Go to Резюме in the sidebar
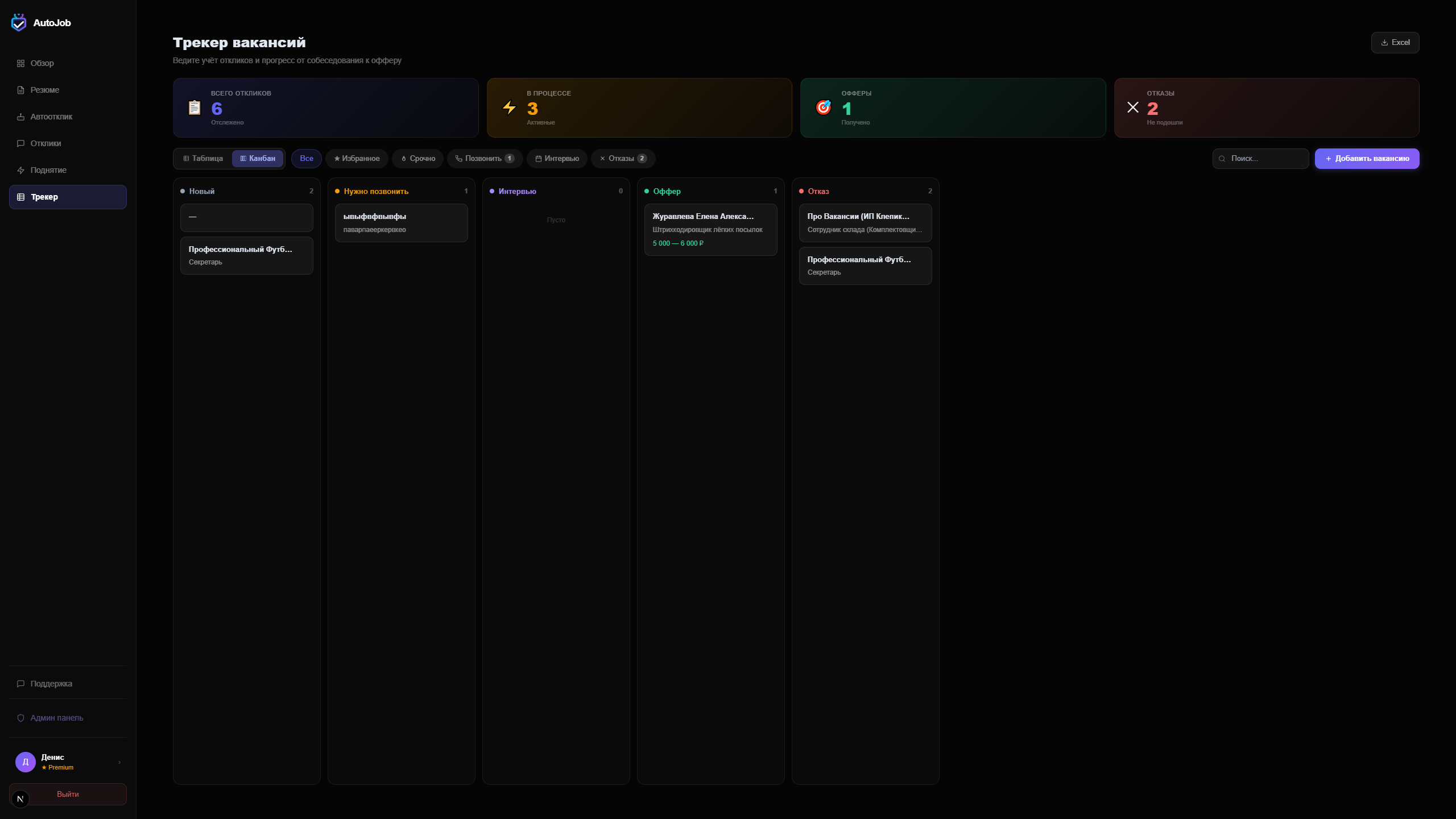The image size is (1456, 819). [44, 90]
